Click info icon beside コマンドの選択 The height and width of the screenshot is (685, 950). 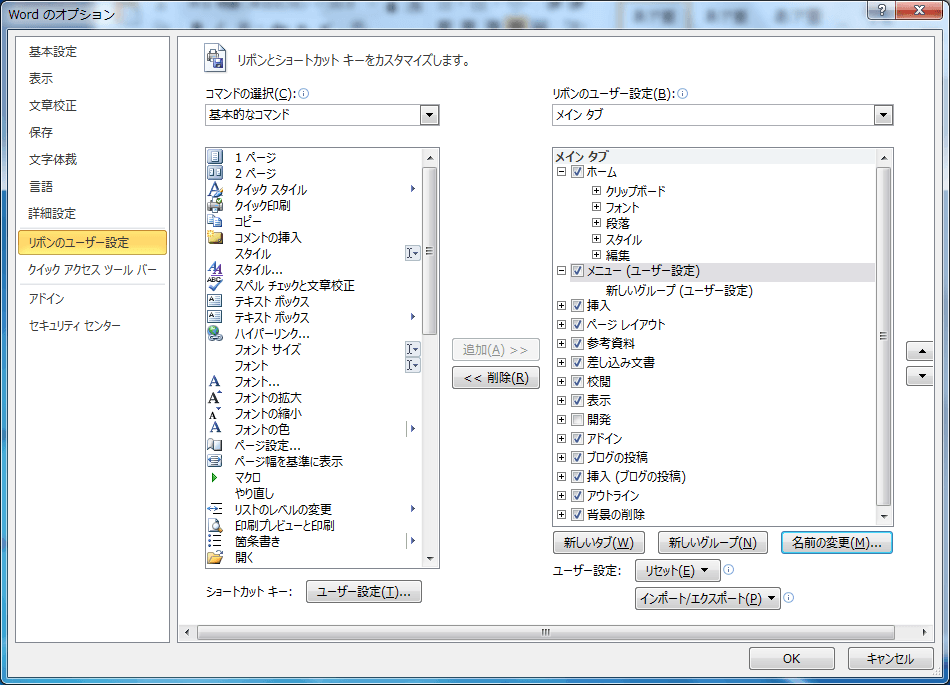(x=304, y=93)
